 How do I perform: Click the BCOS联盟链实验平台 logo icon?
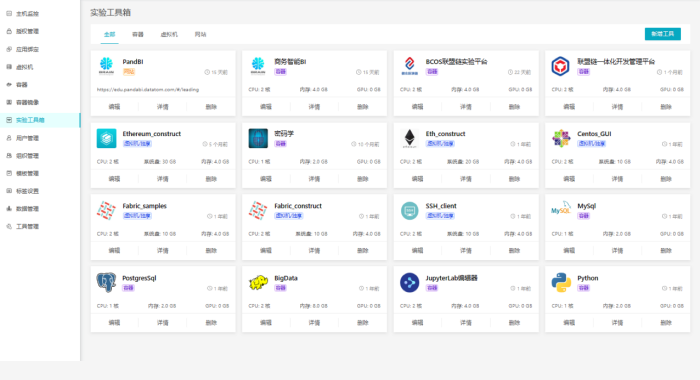(x=409, y=66)
